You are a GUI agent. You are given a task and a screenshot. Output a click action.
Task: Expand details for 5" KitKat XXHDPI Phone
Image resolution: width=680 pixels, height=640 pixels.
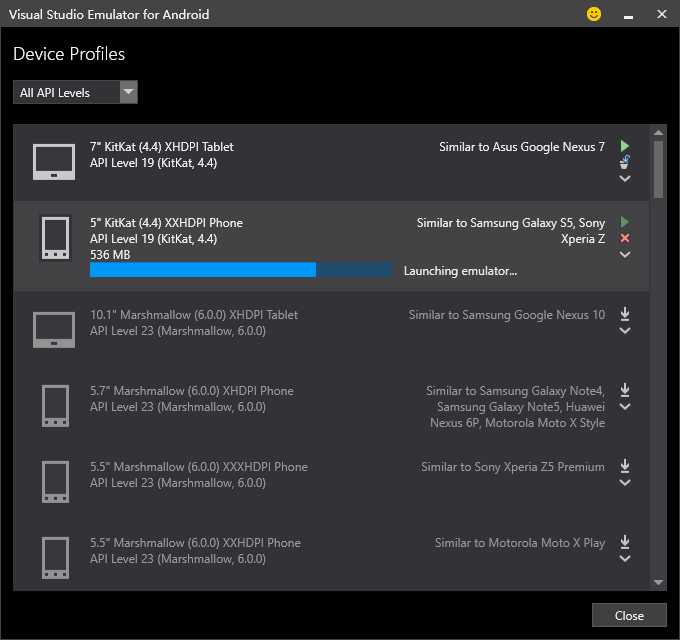(x=624, y=255)
